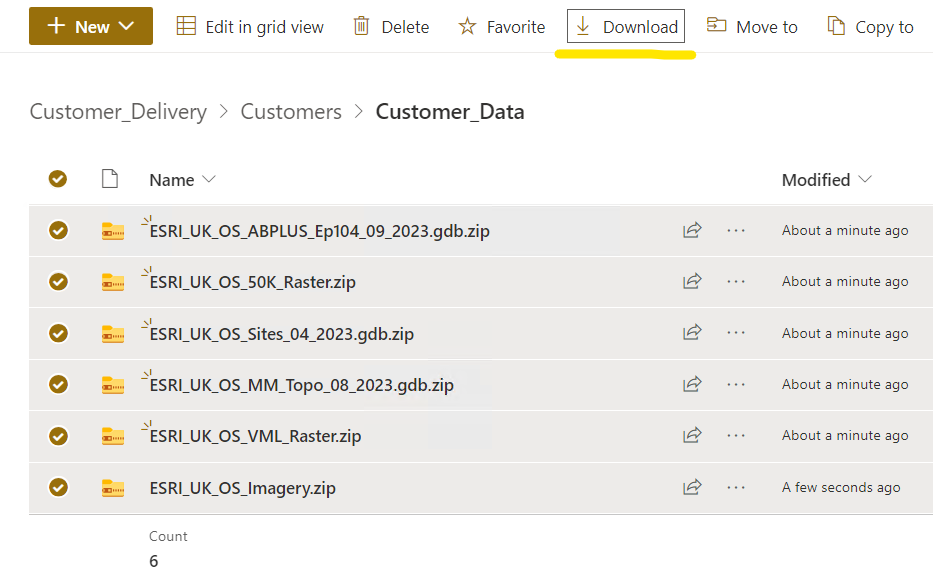Deselect ESRI_UK_OS_50K_Raster.zip checkbox
This screenshot has height=582, width=933.
point(58,282)
